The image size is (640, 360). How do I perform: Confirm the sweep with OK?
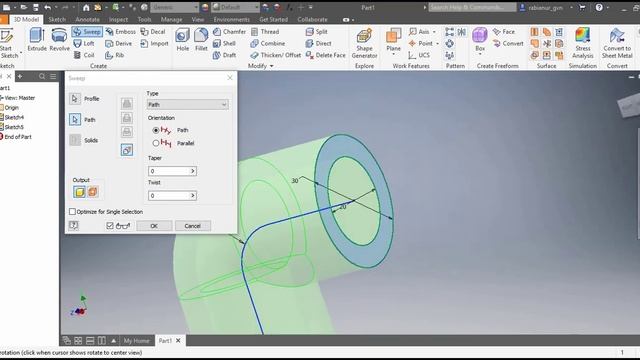tap(154, 226)
